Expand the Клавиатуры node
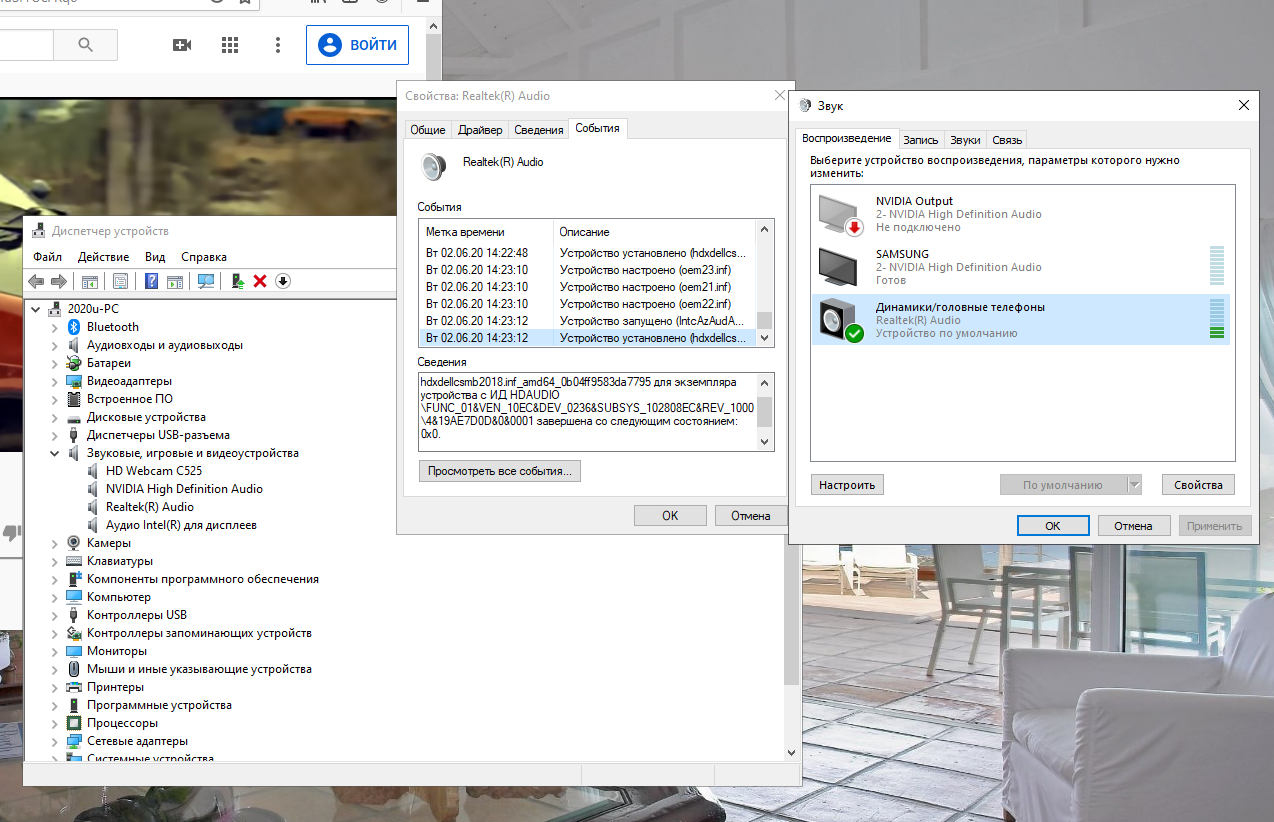 point(54,561)
